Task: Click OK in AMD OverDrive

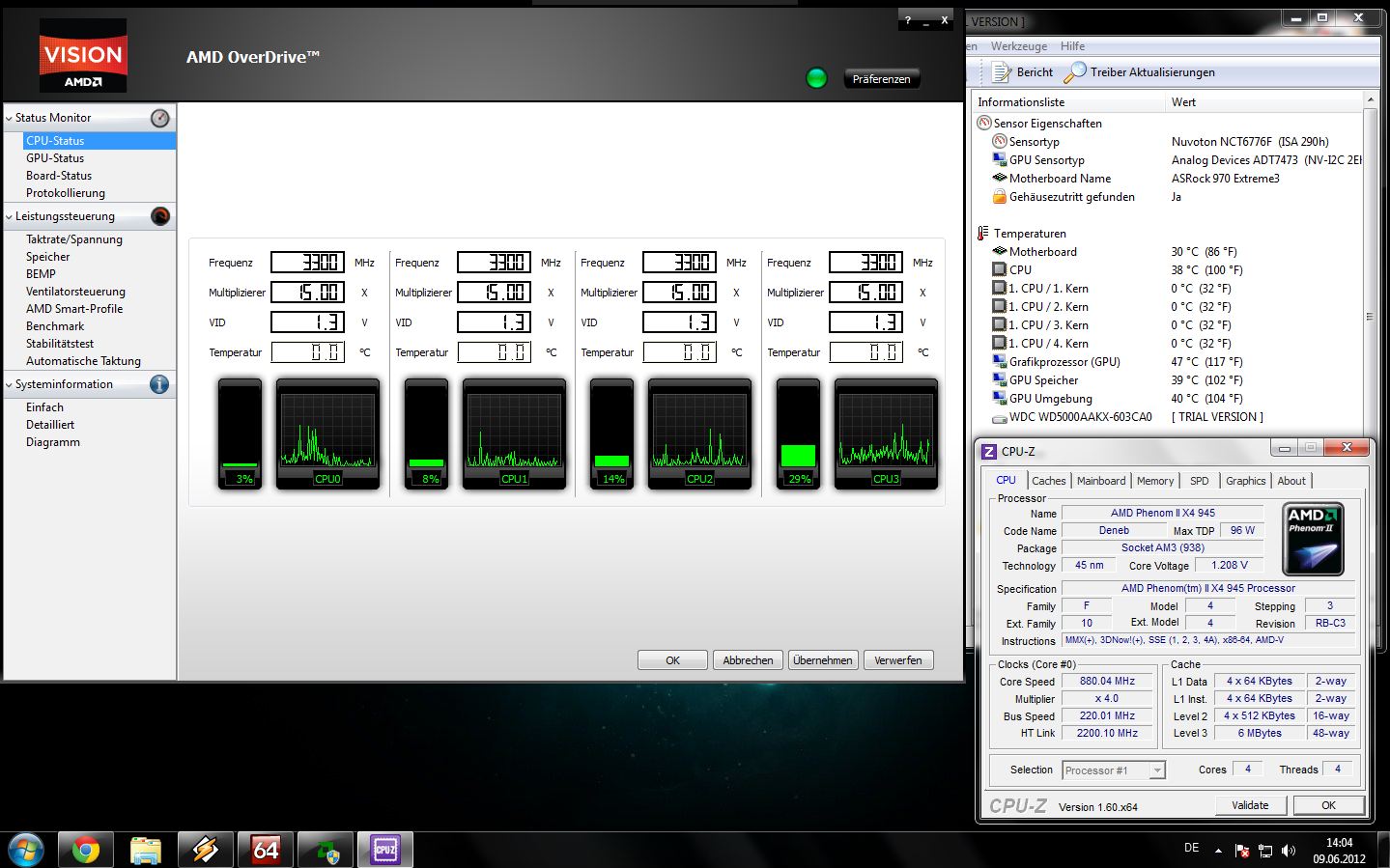Action: [673, 660]
